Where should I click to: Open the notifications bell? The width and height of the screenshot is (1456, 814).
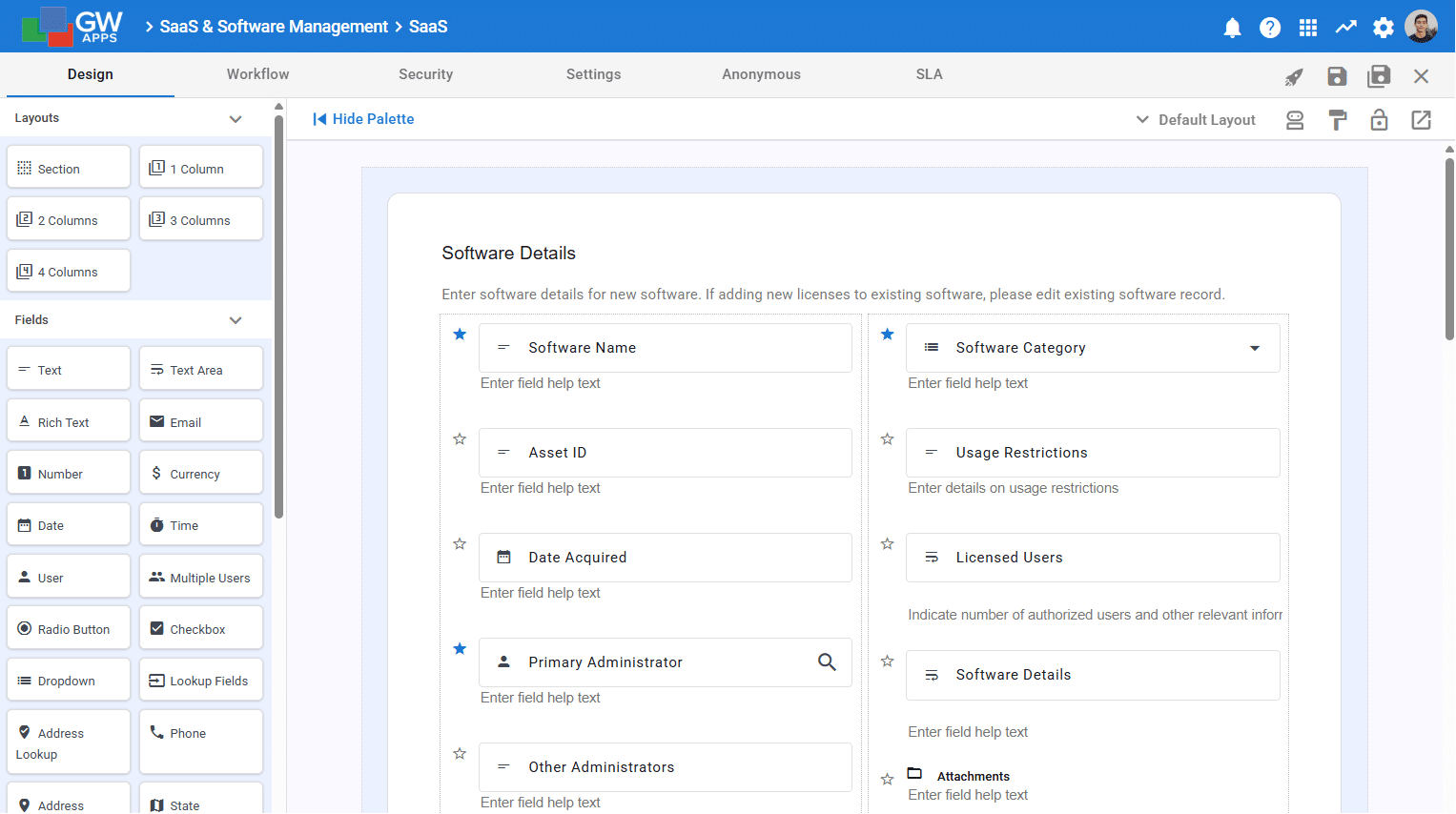click(x=1232, y=28)
